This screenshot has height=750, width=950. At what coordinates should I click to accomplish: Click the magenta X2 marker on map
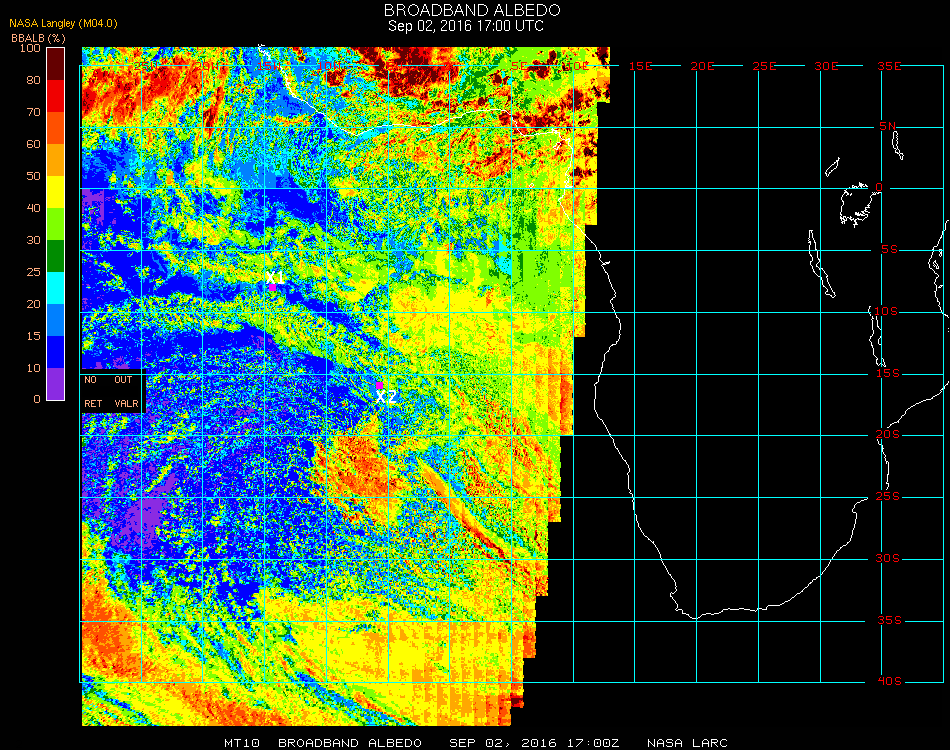click(x=379, y=385)
